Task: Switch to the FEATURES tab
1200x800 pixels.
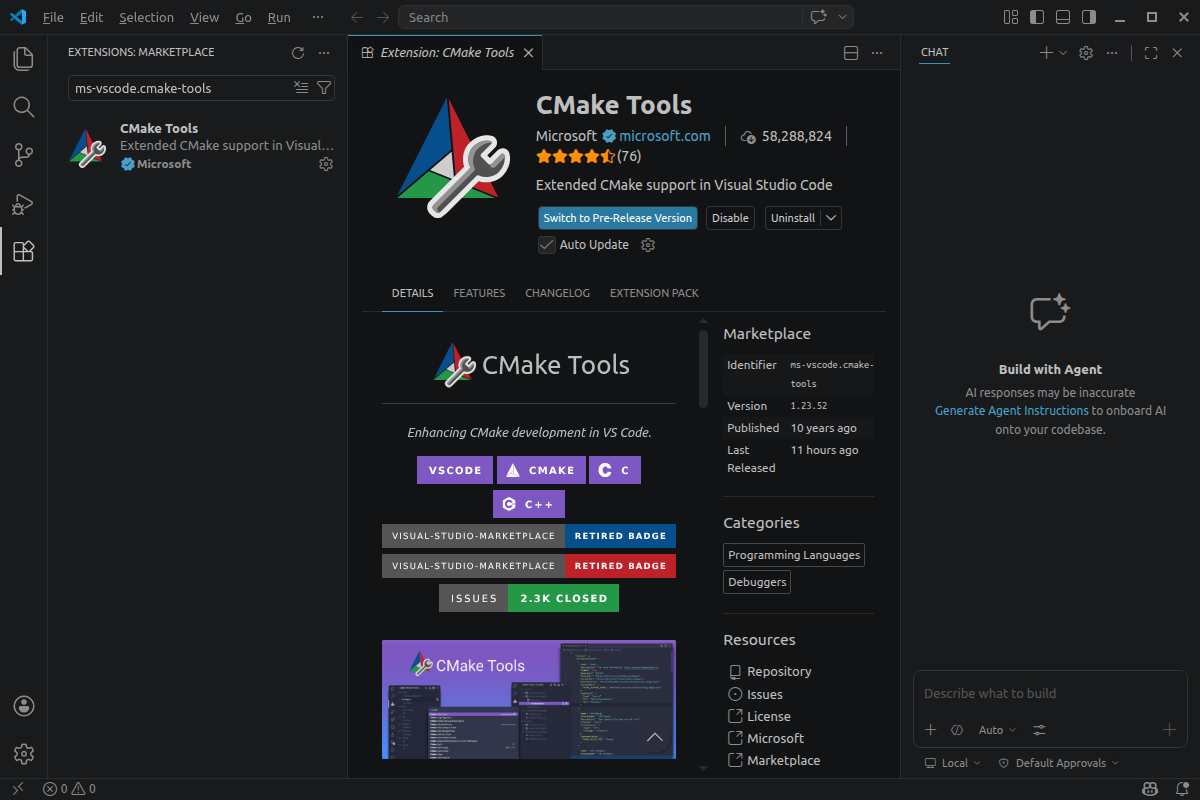Action: 479,293
